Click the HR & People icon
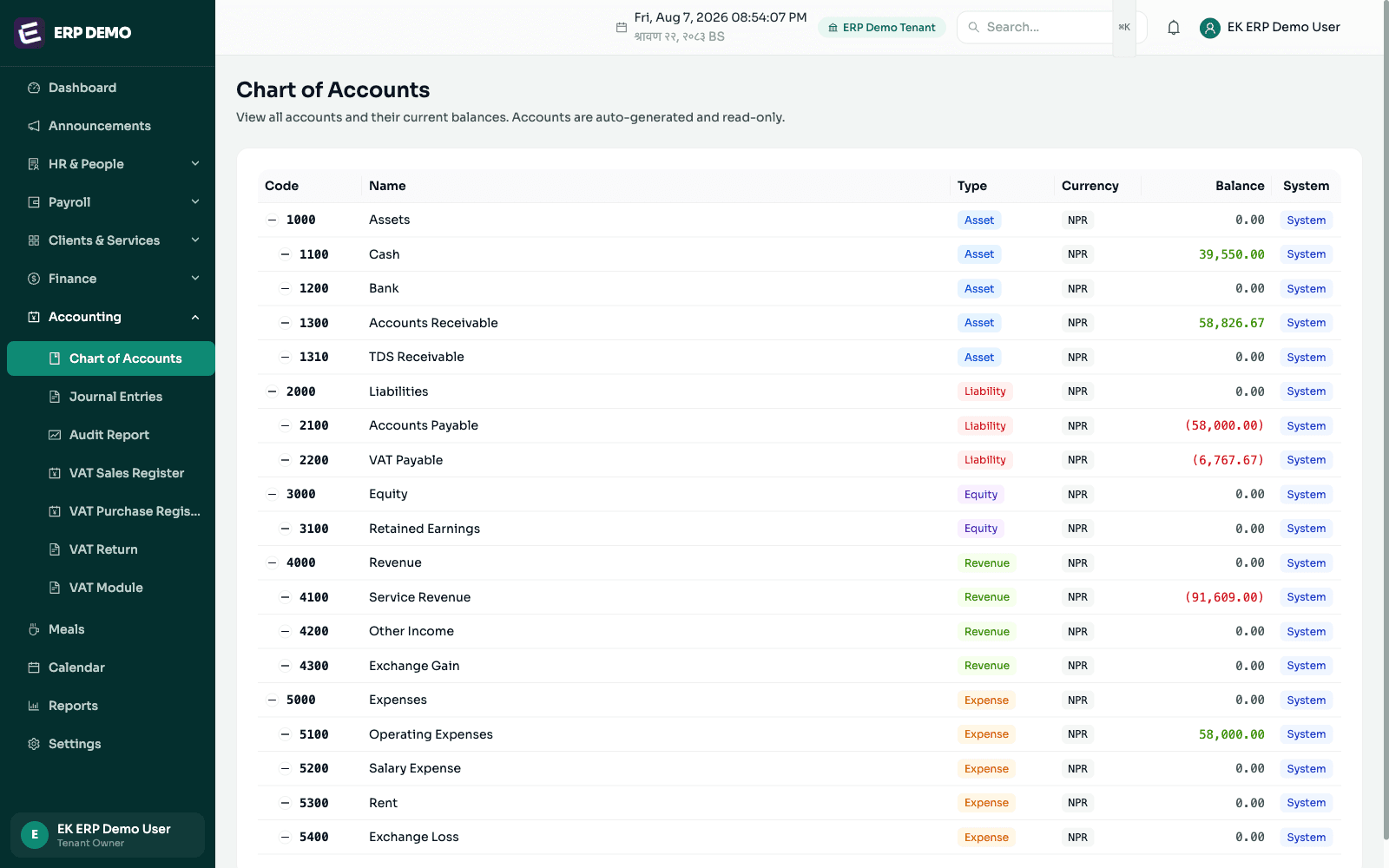Image resolution: width=1389 pixels, height=868 pixels. coord(34,164)
